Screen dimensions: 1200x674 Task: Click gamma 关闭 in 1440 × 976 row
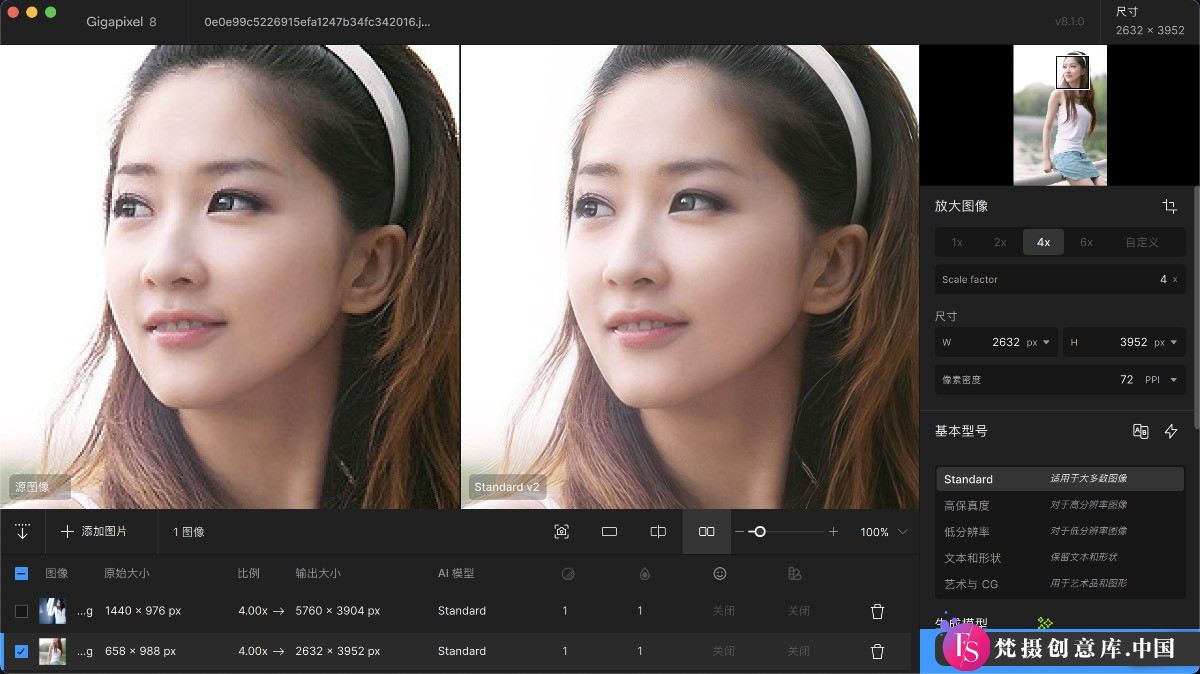click(x=798, y=610)
